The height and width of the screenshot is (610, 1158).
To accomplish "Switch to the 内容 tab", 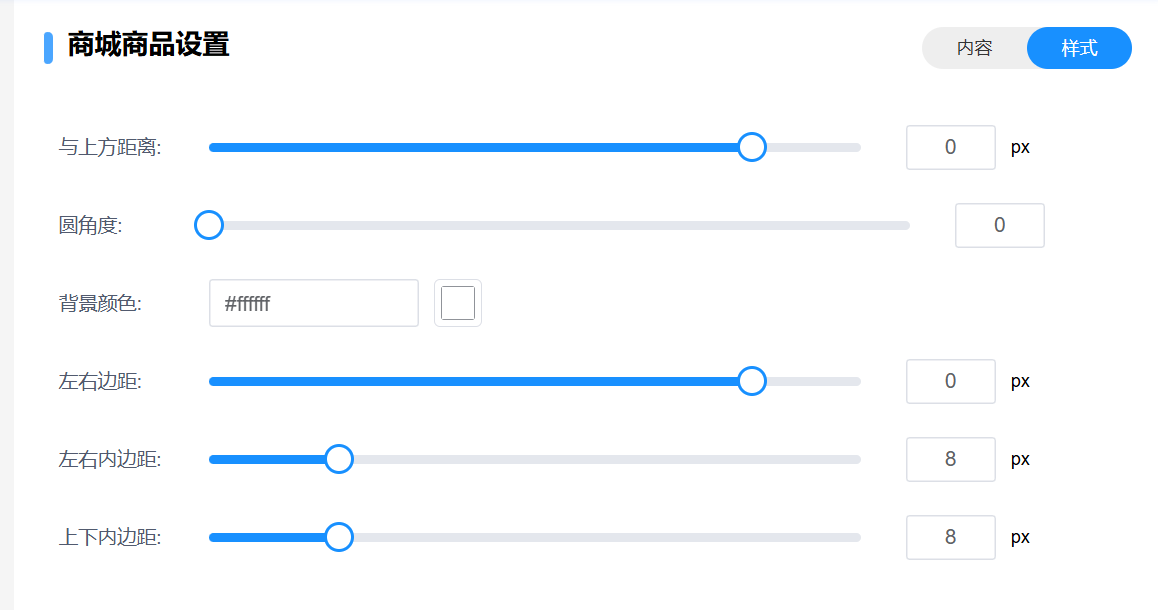I will click(974, 48).
